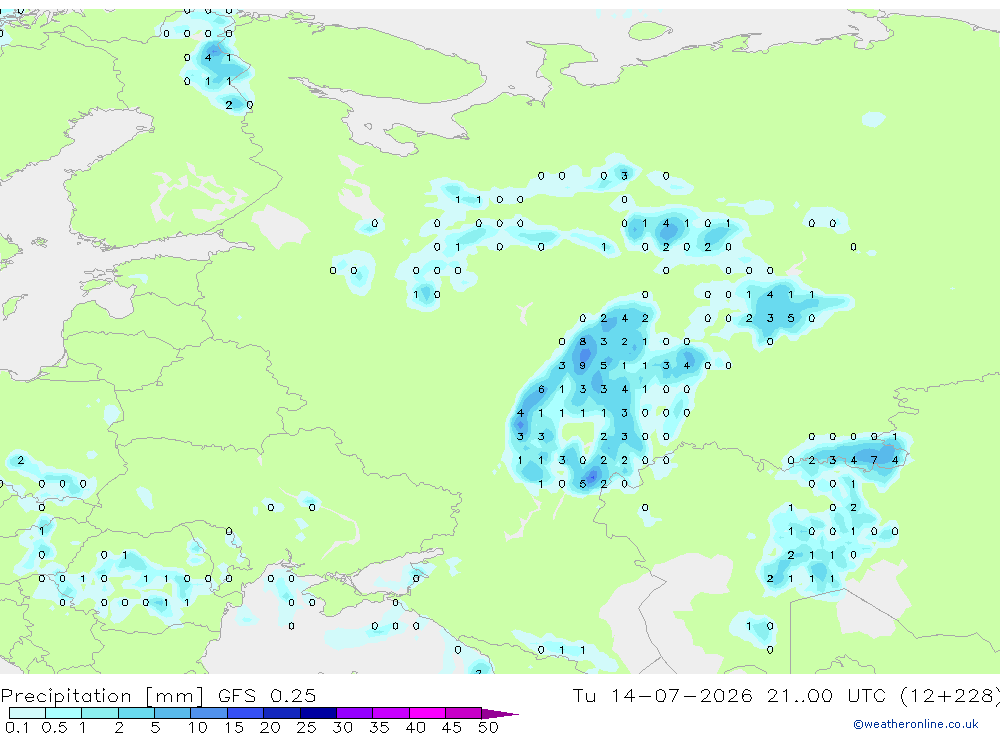Open the ©weatheronline.co.uk link
The image size is (1000, 733).
(x=915, y=724)
